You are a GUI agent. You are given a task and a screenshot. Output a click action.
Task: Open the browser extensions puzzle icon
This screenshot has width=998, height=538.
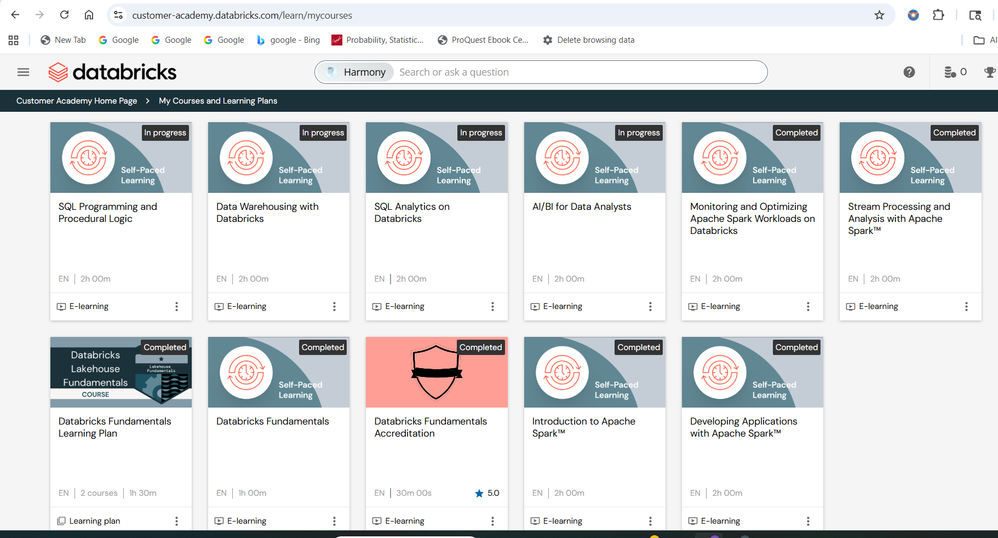(x=938, y=15)
